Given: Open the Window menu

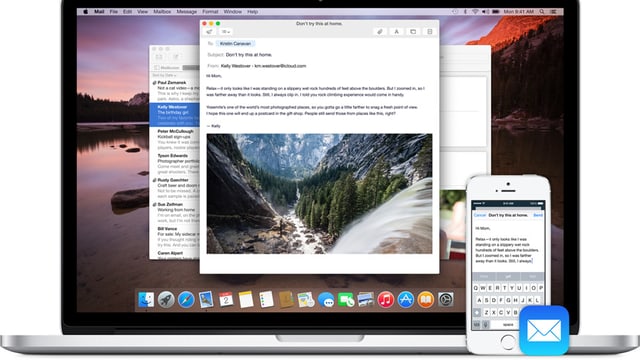Looking at the screenshot, I should coord(233,12).
